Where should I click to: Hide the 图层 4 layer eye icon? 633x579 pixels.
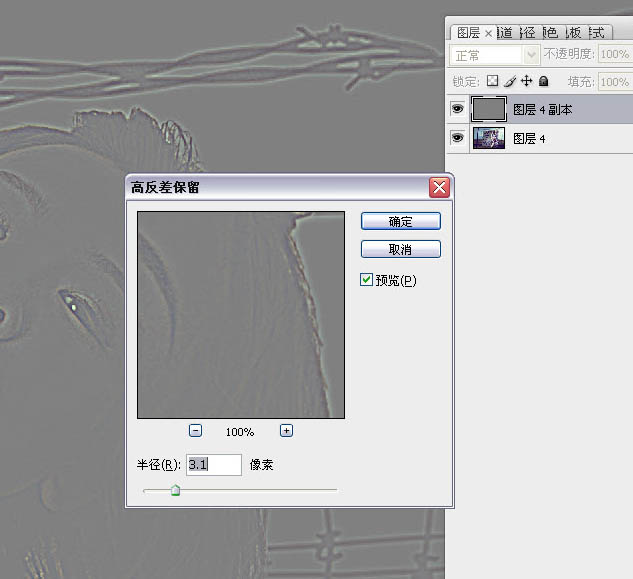pyautogui.click(x=458, y=138)
